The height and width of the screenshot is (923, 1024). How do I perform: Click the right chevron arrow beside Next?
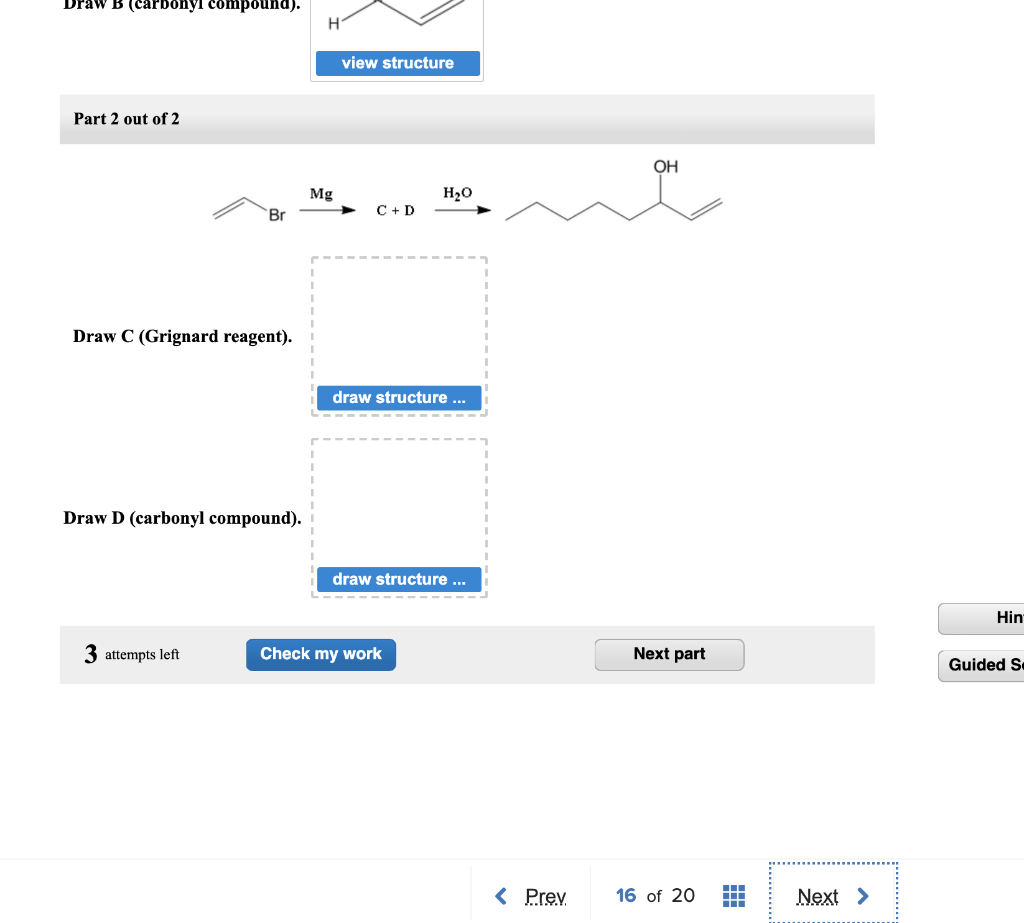tap(862, 896)
